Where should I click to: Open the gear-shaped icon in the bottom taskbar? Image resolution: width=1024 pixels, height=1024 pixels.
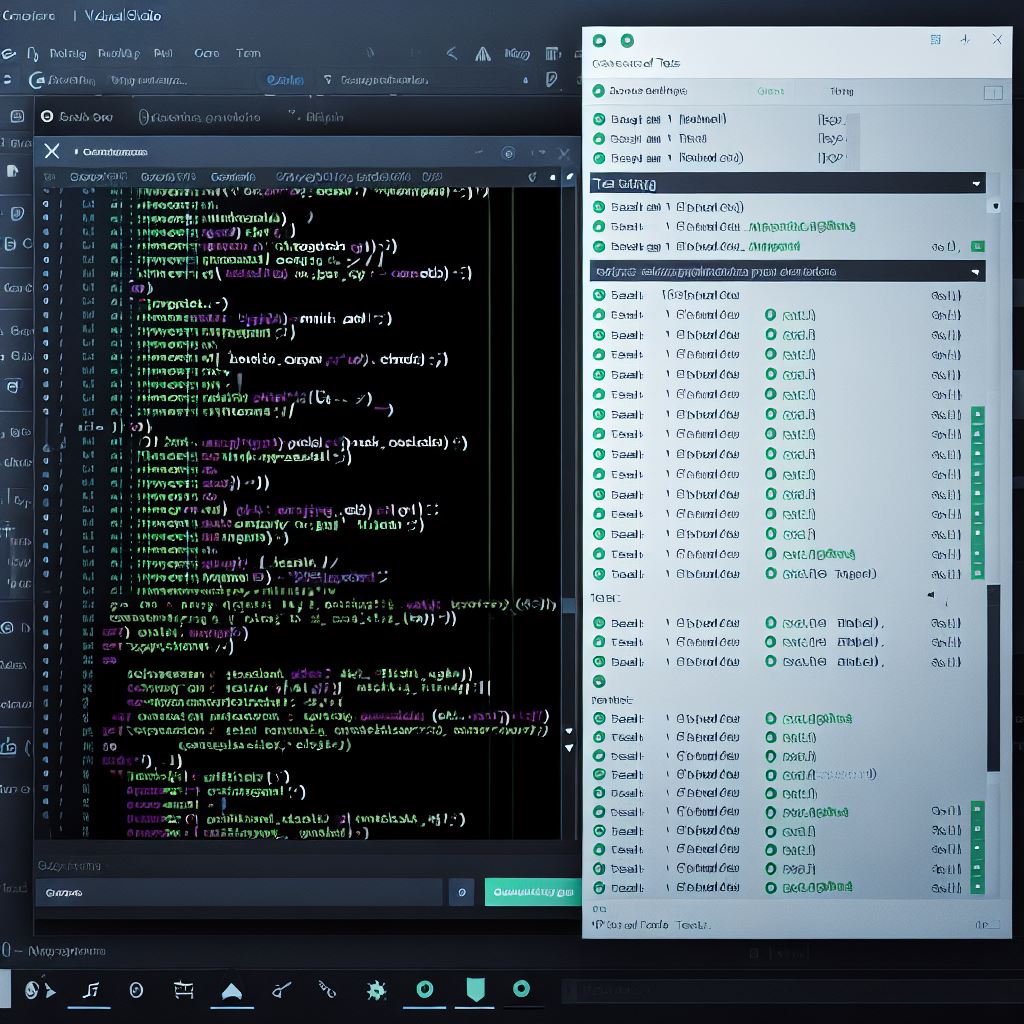pyautogui.click(x=376, y=990)
